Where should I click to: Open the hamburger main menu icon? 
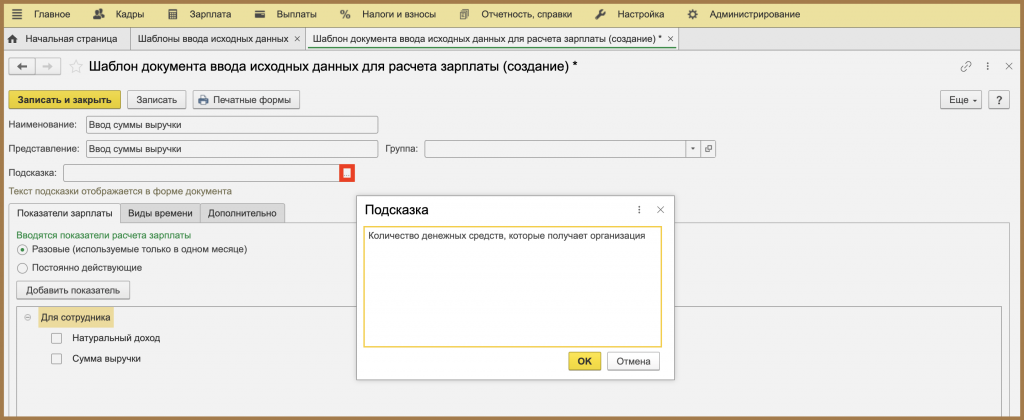point(17,14)
